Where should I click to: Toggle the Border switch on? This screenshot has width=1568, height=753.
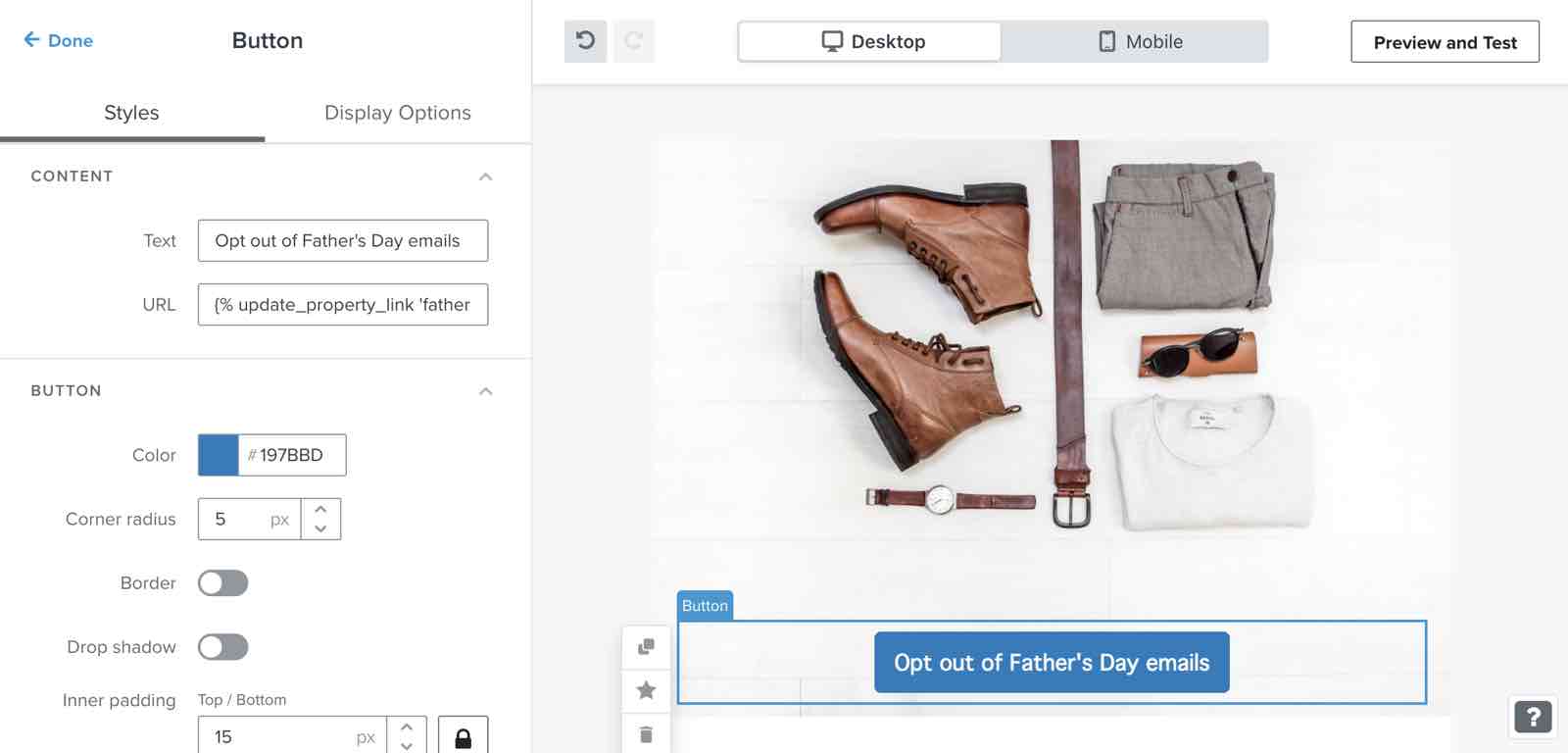(x=223, y=582)
